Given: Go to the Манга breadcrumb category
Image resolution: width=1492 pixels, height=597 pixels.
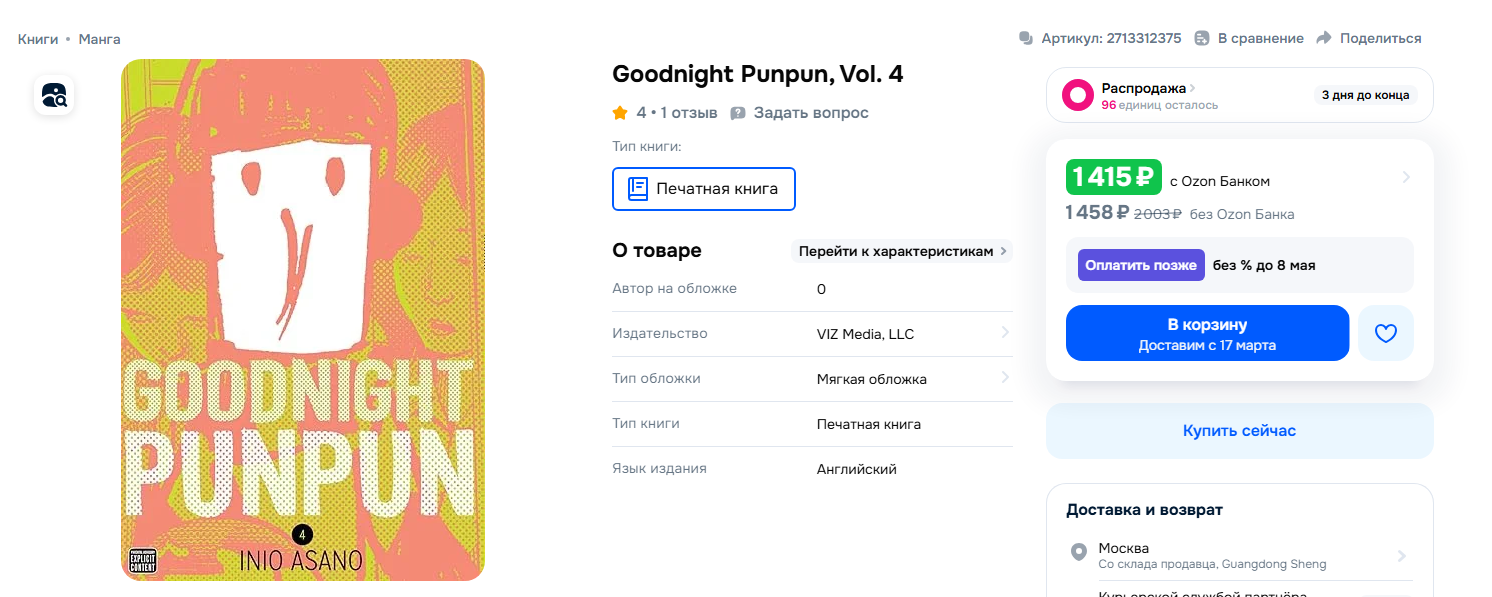Looking at the screenshot, I should [99, 39].
